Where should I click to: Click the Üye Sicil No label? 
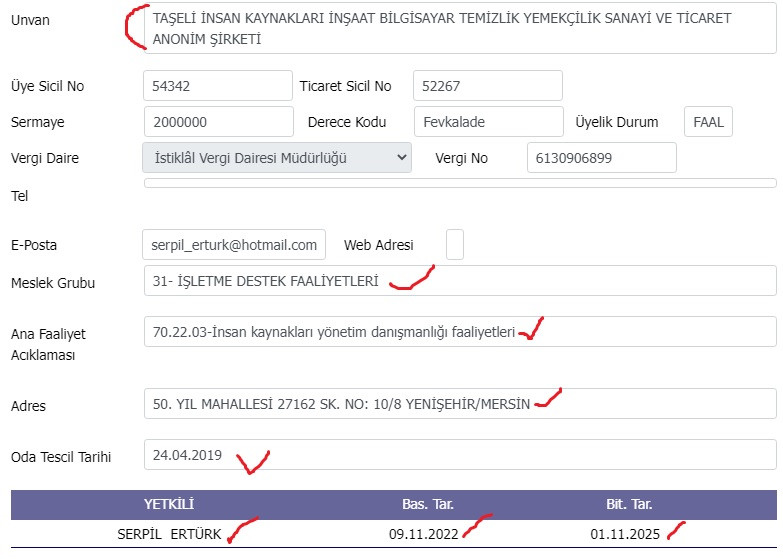tap(47, 86)
